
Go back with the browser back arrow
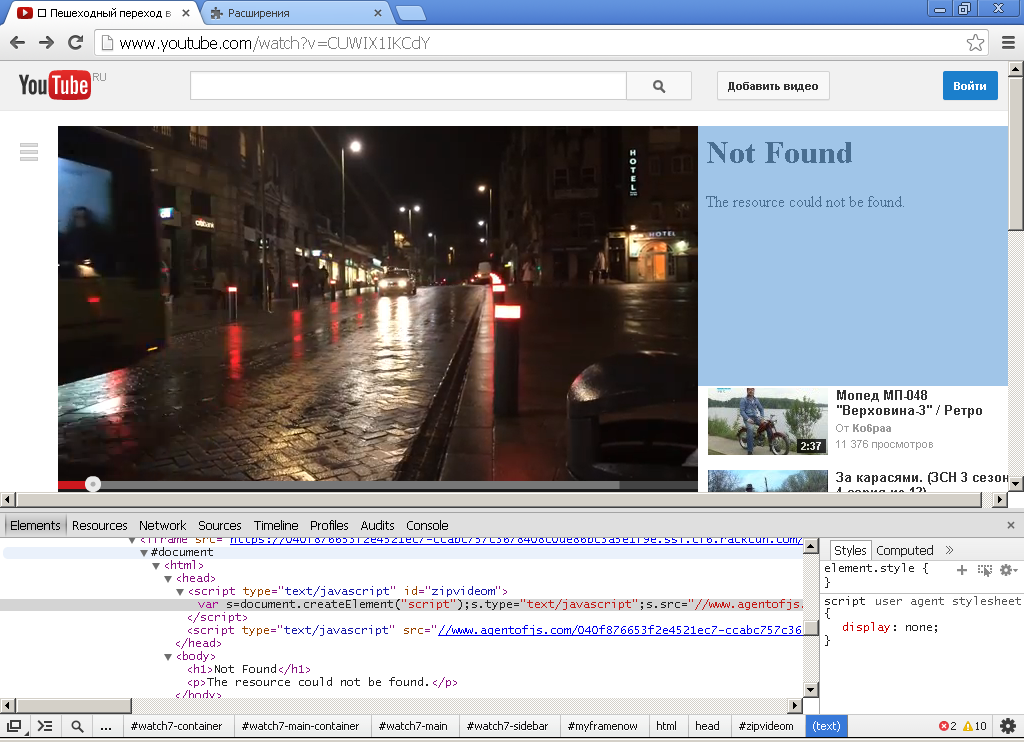[x=18, y=43]
